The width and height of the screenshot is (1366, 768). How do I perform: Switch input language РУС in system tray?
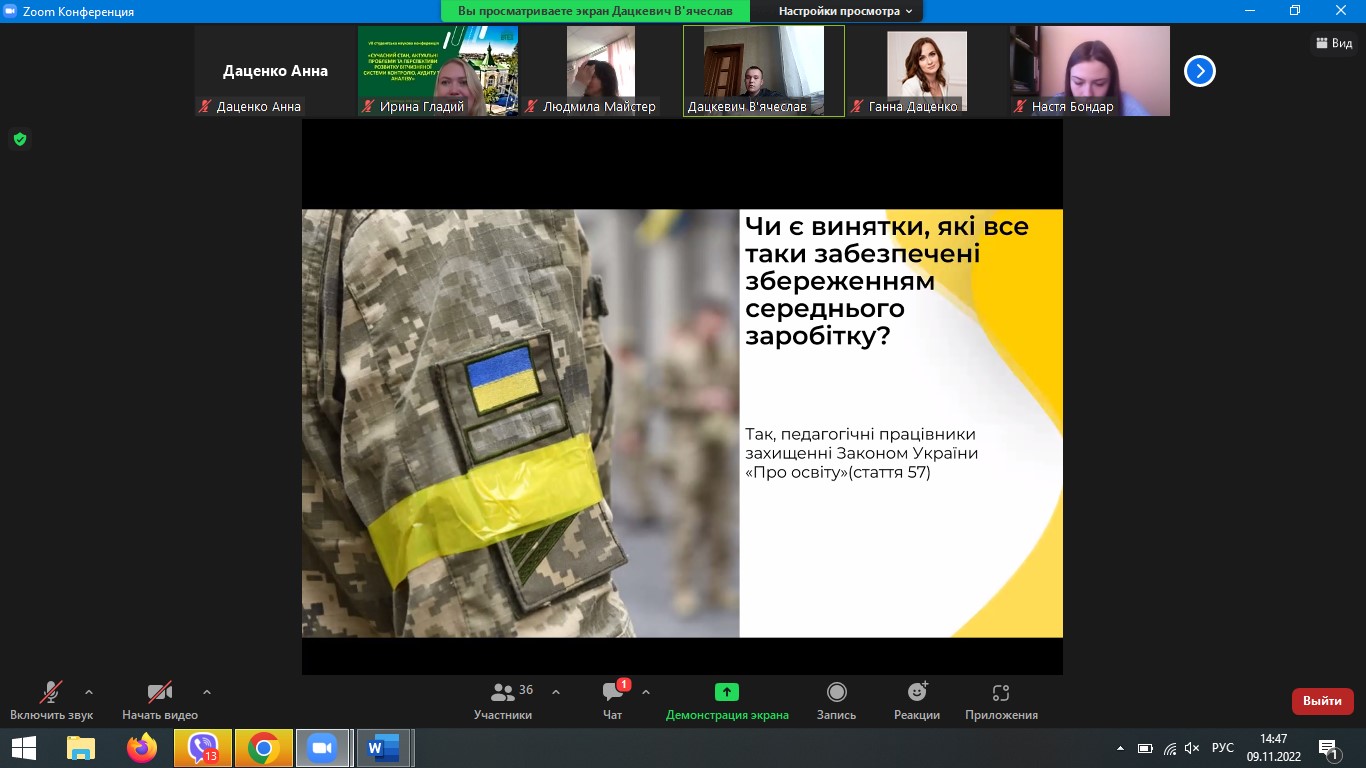pyautogui.click(x=1222, y=748)
